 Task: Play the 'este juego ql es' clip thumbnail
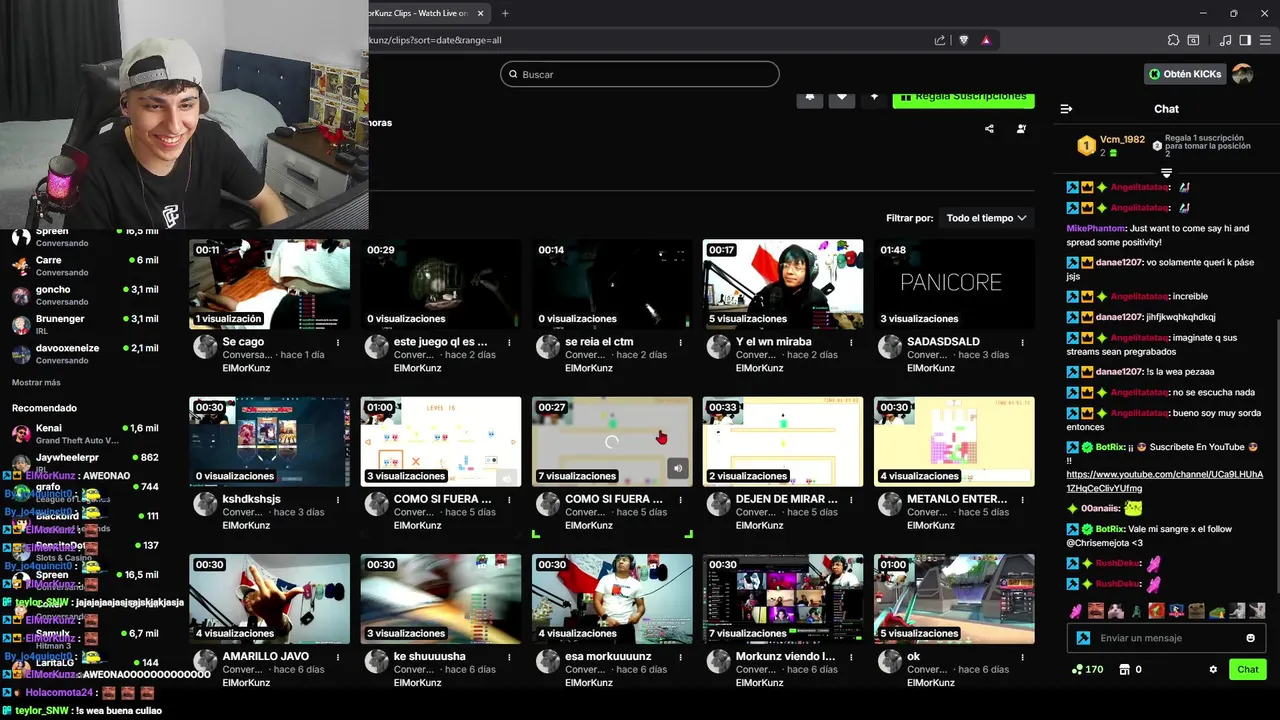click(441, 284)
